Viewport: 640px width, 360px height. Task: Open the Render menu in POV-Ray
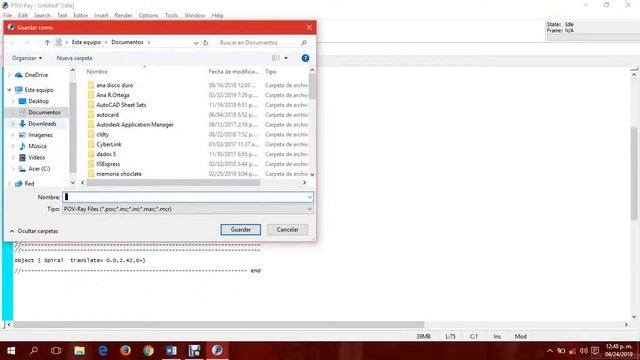pyautogui.click(x=123, y=16)
